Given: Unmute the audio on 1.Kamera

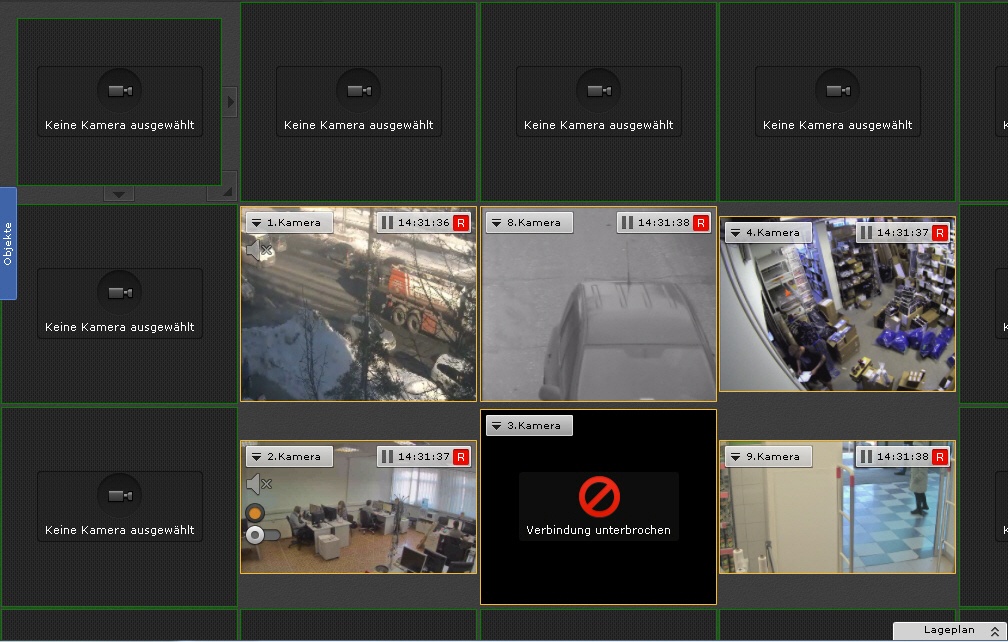Looking at the screenshot, I should [x=259, y=249].
